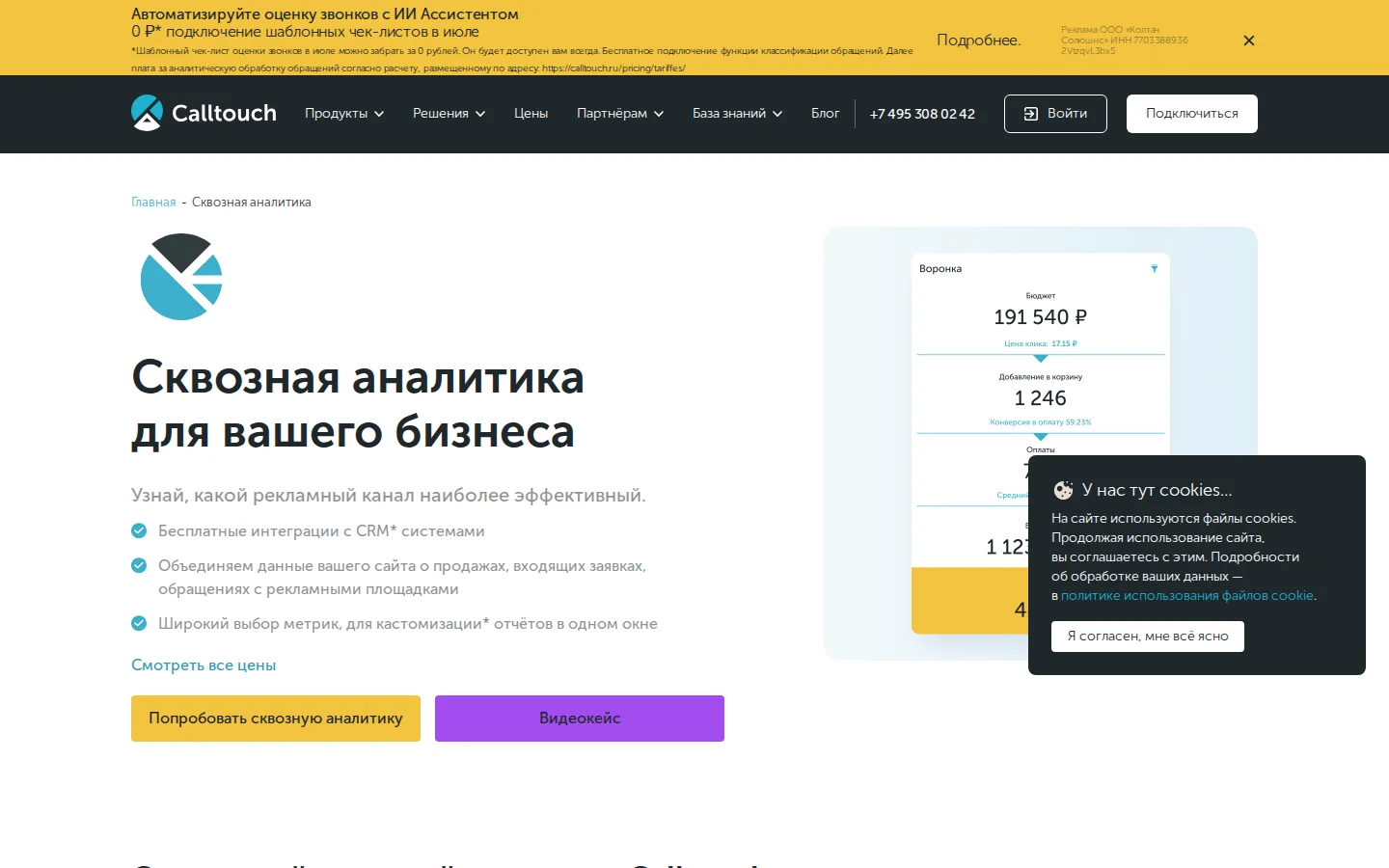The image size is (1389, 868).
Task: Click the Войти login button
Action: (x=1055, y=114)
